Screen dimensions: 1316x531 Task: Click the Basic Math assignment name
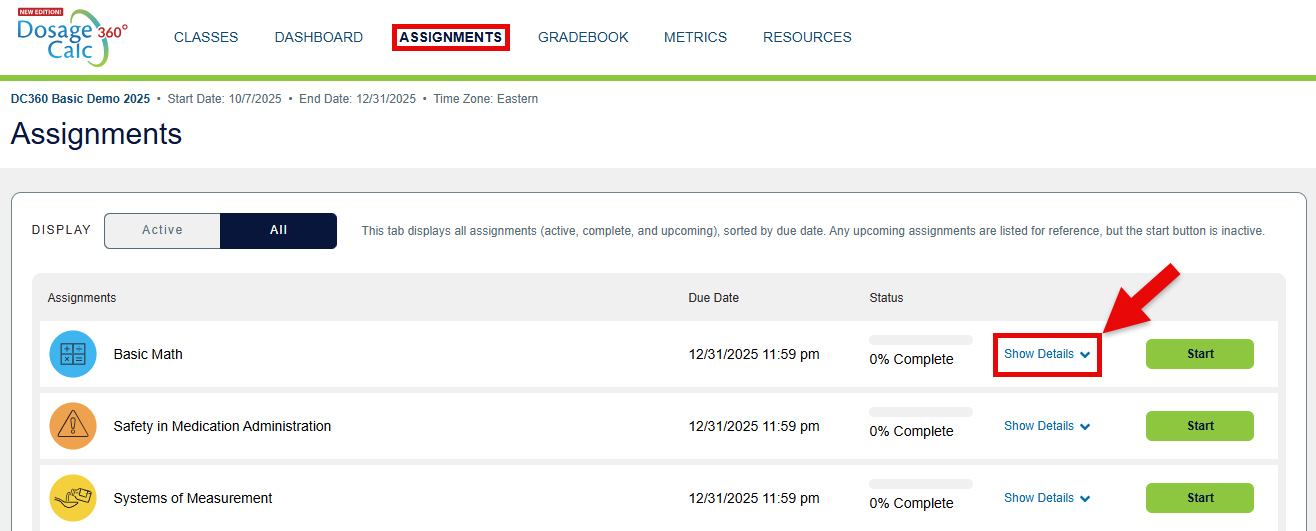[x=148, y=354]
